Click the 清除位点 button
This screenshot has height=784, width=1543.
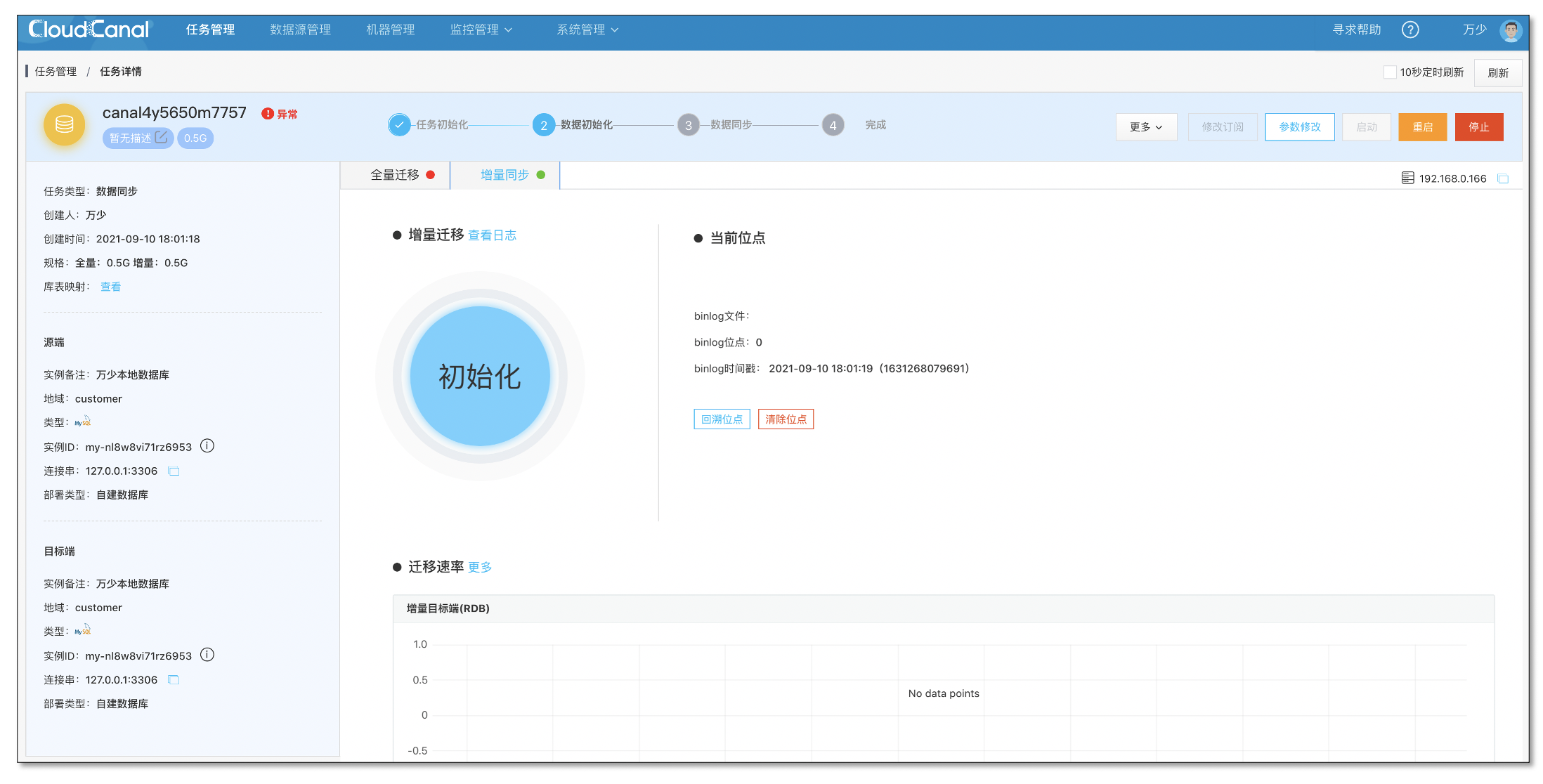pos(786,419)
